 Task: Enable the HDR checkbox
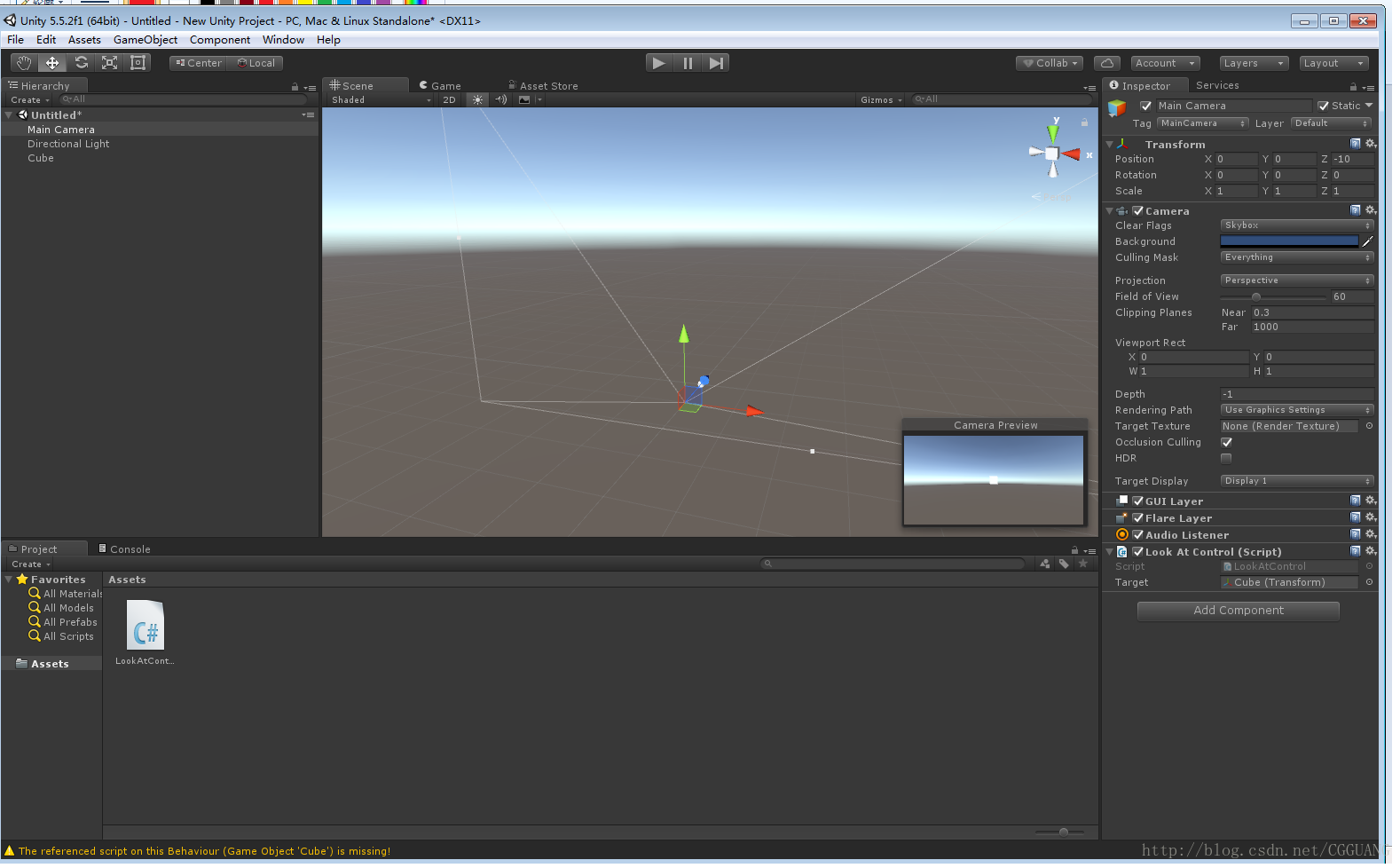(1226, 458)
